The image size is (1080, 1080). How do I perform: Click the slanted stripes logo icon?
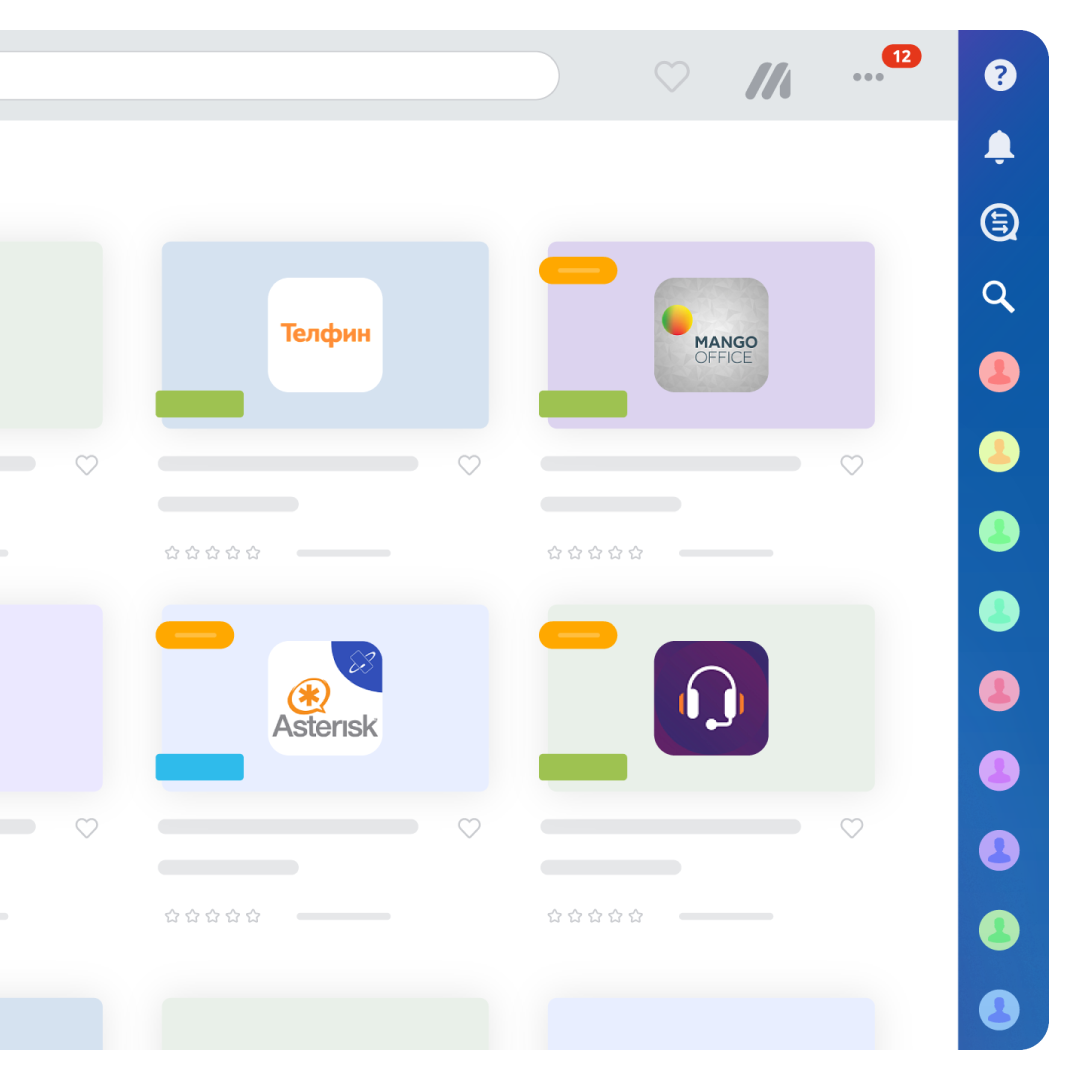coord(768,81)
